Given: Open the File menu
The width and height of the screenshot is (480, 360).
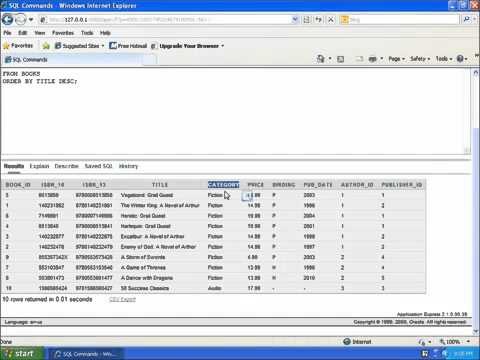Looking at the screenshot, I should coord(7,33).
